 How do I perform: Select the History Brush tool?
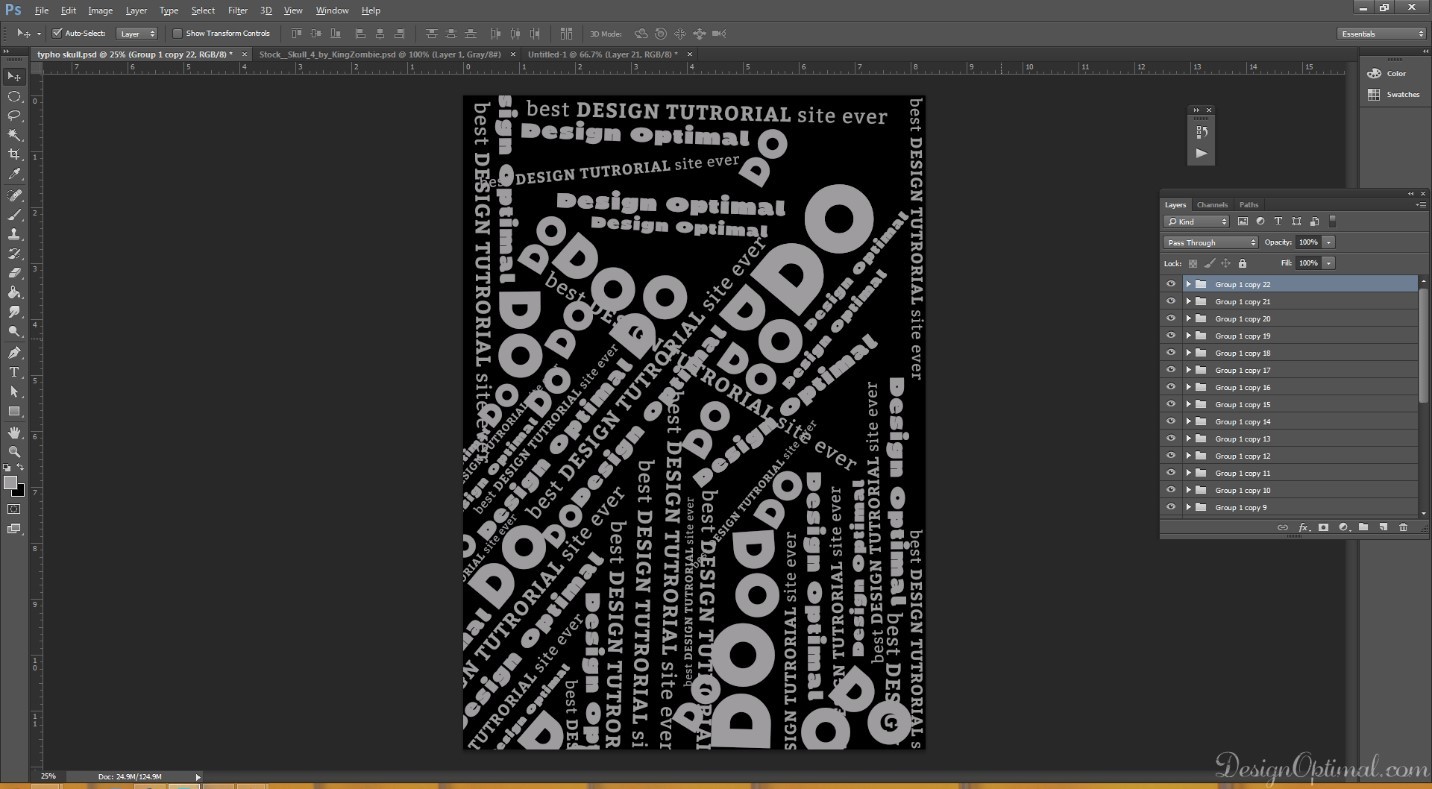tap(14, 253)
